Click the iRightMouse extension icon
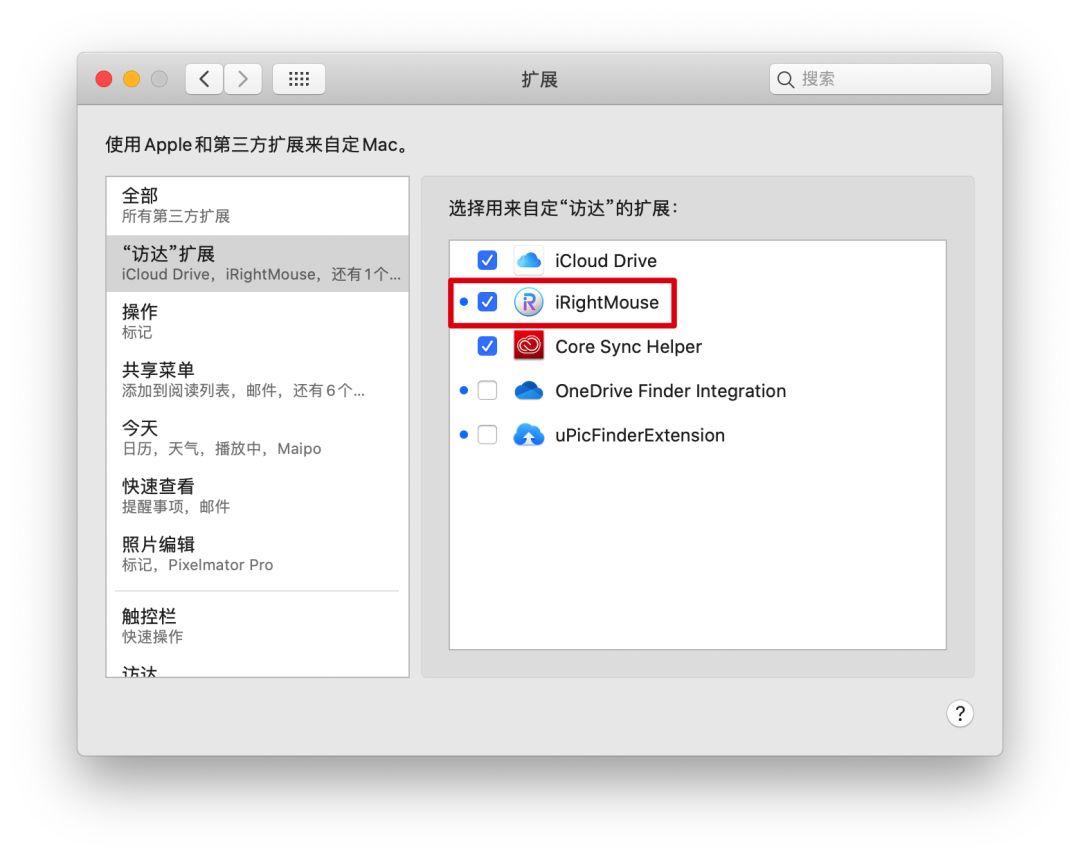 [528, 302]
